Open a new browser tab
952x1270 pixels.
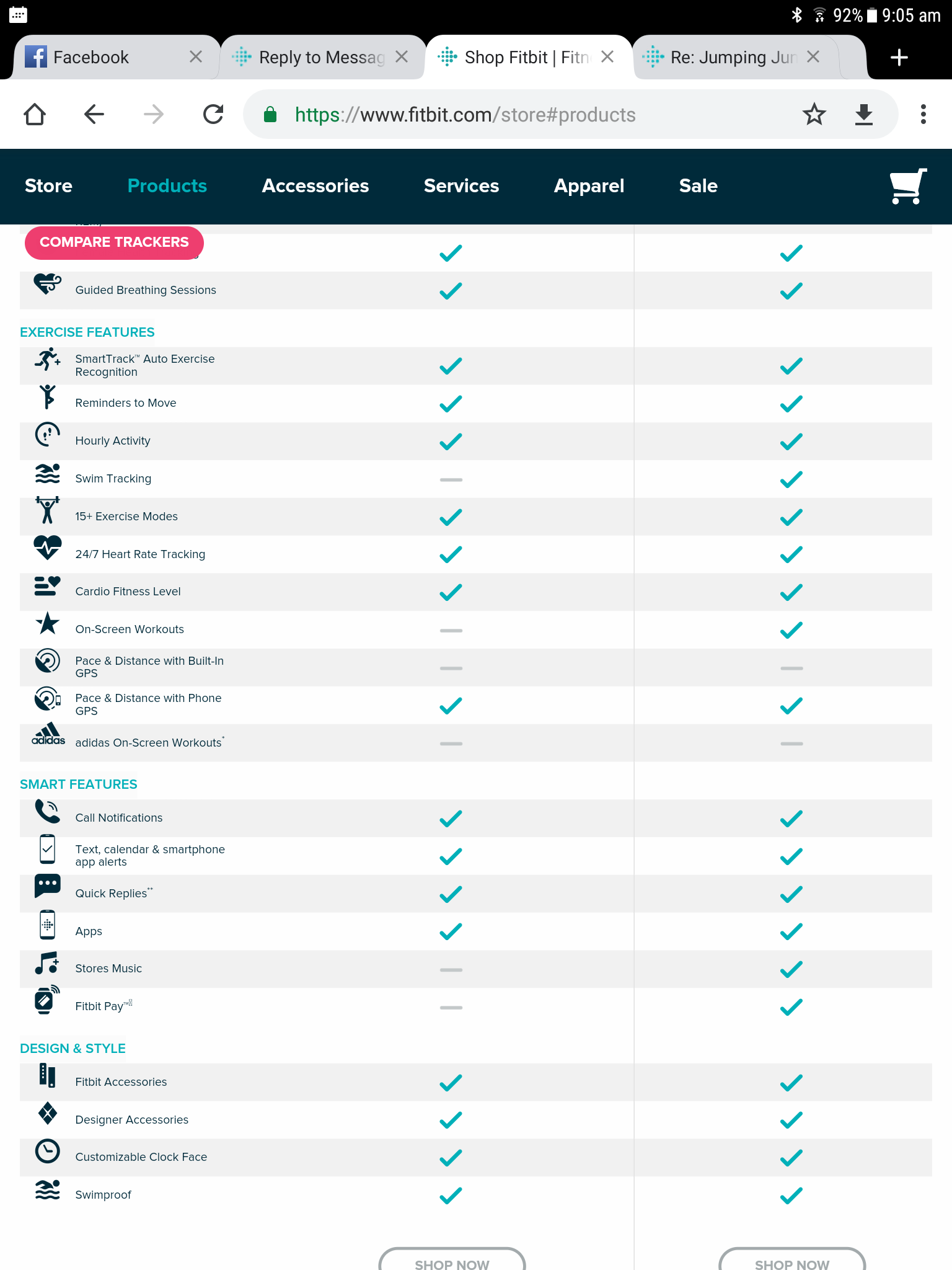899,58
